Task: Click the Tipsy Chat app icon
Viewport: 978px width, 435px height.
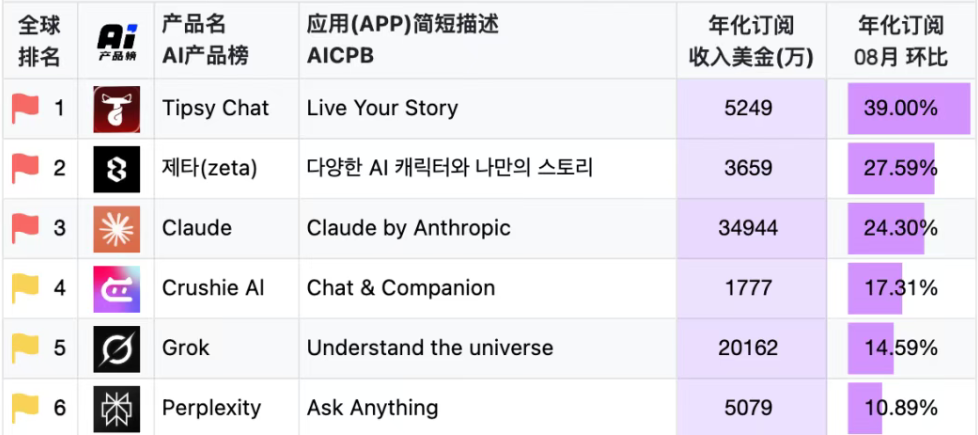Action: [x=117, y=109]
